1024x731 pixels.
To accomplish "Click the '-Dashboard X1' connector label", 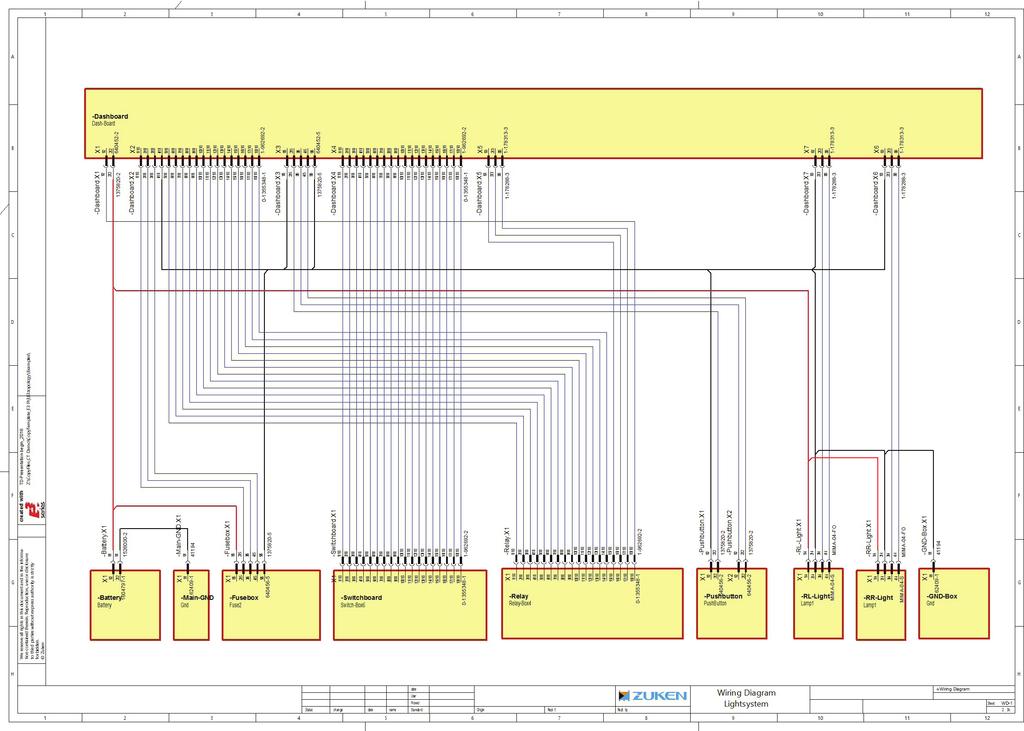I will point(97,193).
